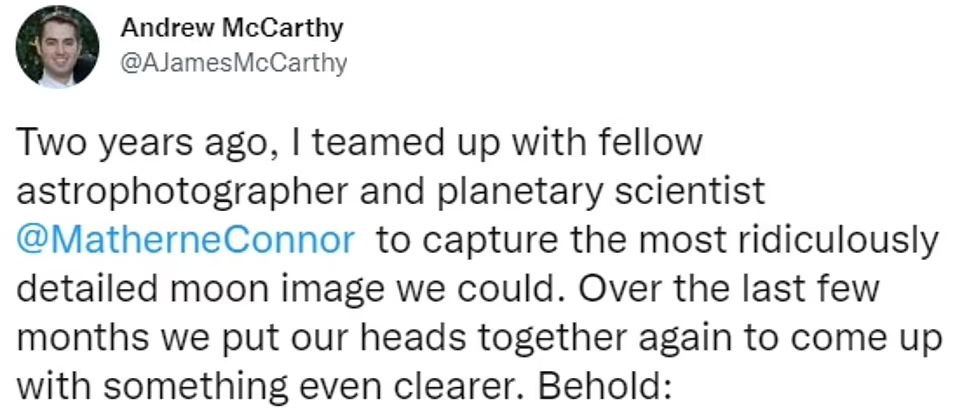This screenshot has height=420, width=962.
Task: Click the @AJamesMcCarthy handle
Action: tap(234, 63)
